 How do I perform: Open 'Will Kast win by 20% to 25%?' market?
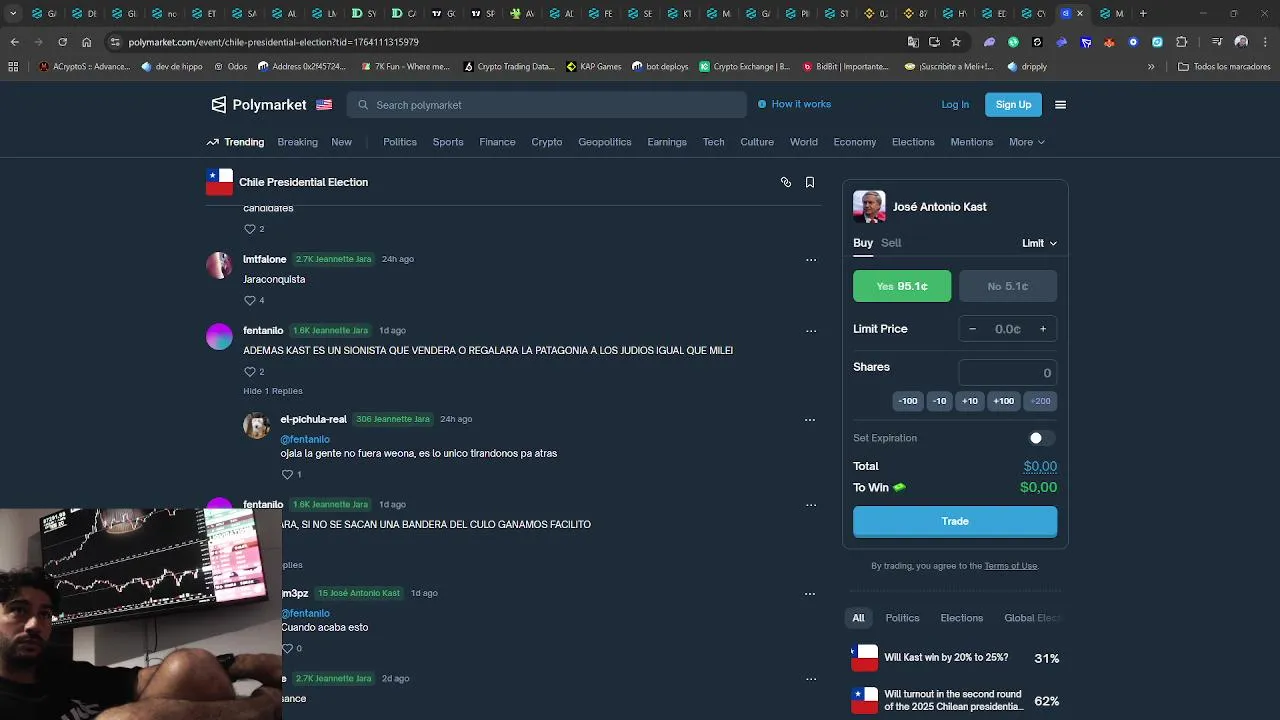pyautogui.click(x=955, y=658)
